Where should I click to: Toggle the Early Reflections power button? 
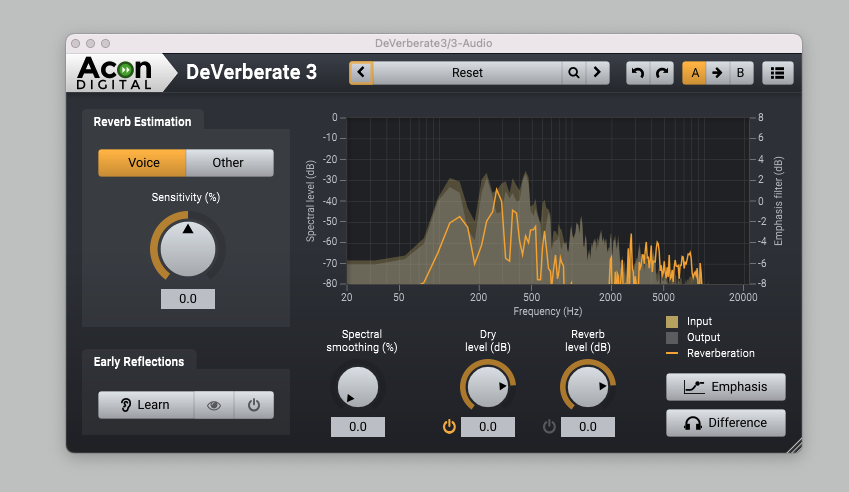tap(254, 405)
